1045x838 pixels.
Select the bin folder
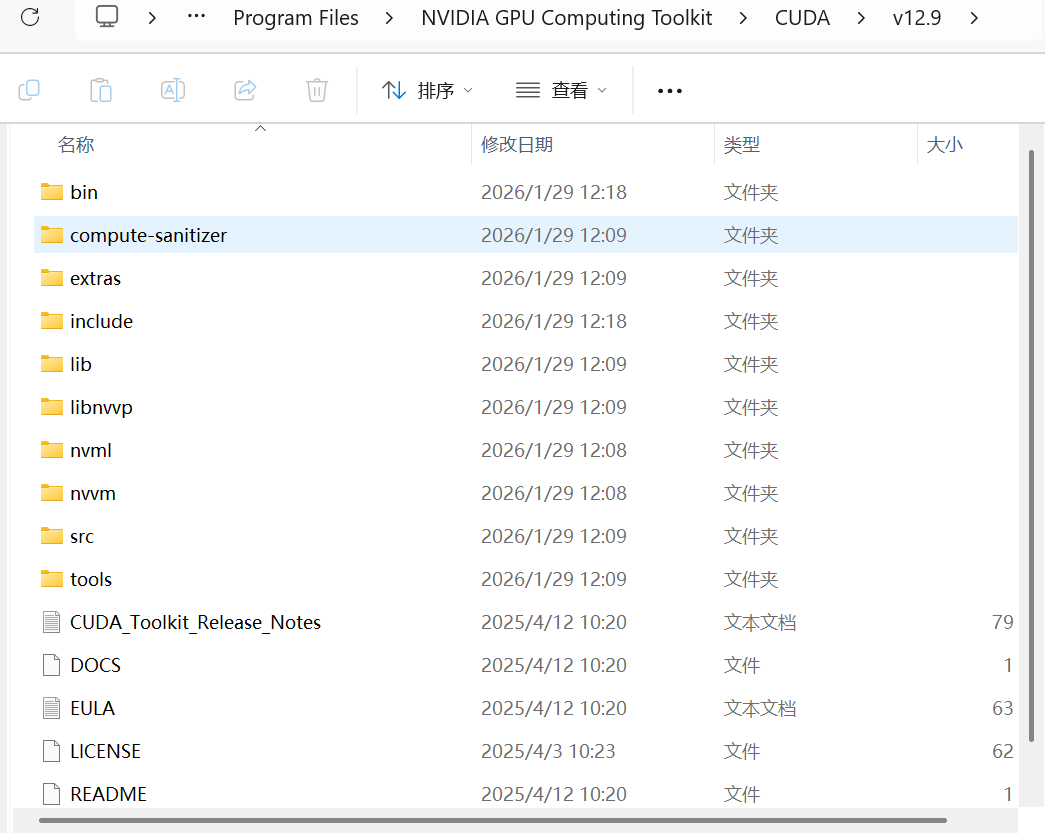pos(84,192)
